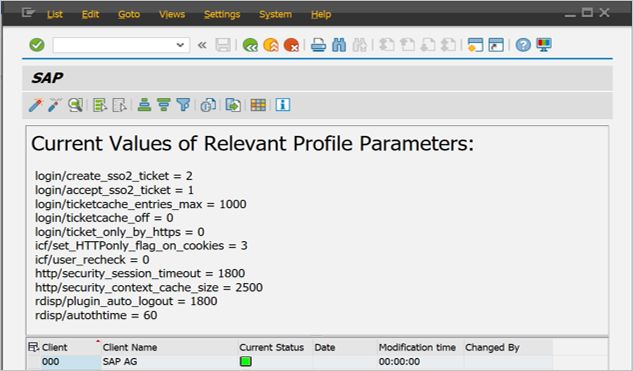Select the 00:00:00 modification time cell
The height and width of the screenshot is (371, 633).
click(x=420, y=362)
